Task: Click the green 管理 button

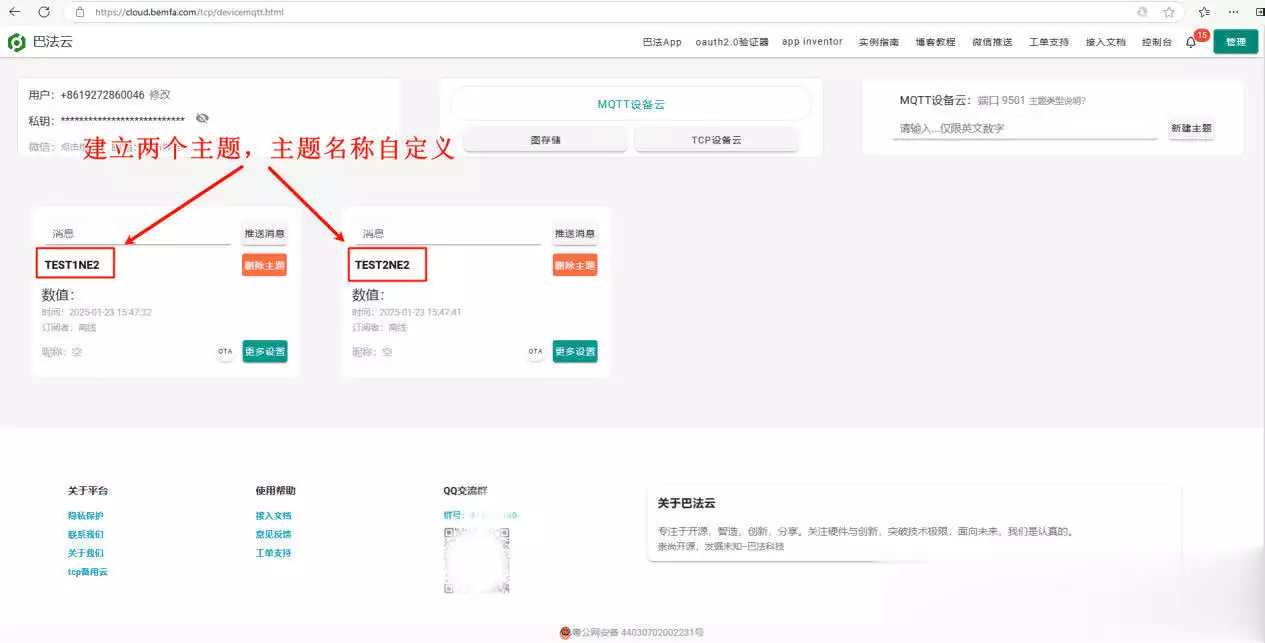Action: [1235, 42]
